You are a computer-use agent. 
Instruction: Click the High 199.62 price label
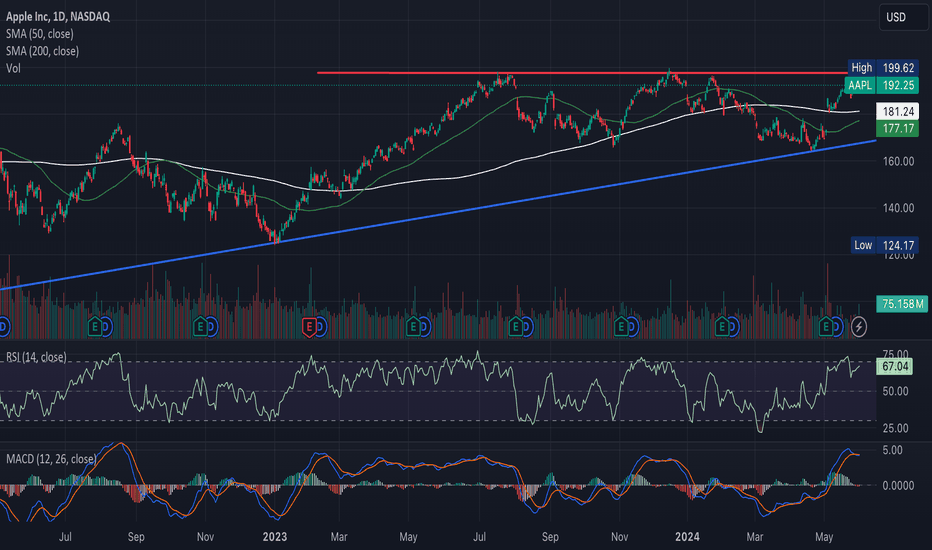[883, 68]
